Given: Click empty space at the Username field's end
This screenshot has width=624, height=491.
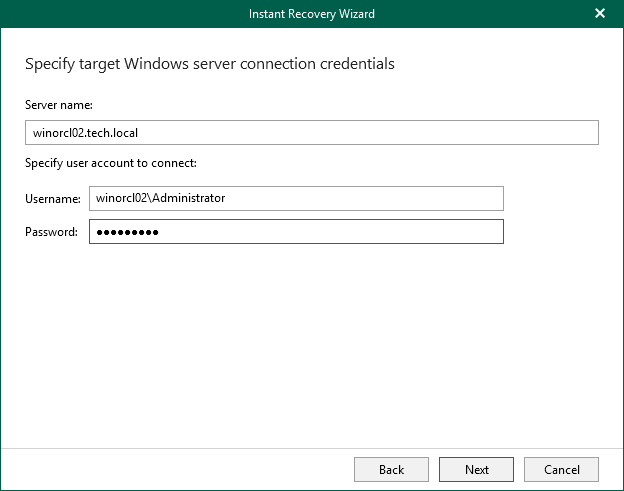Looking at the screenshot, I should (x=470, y=198).
